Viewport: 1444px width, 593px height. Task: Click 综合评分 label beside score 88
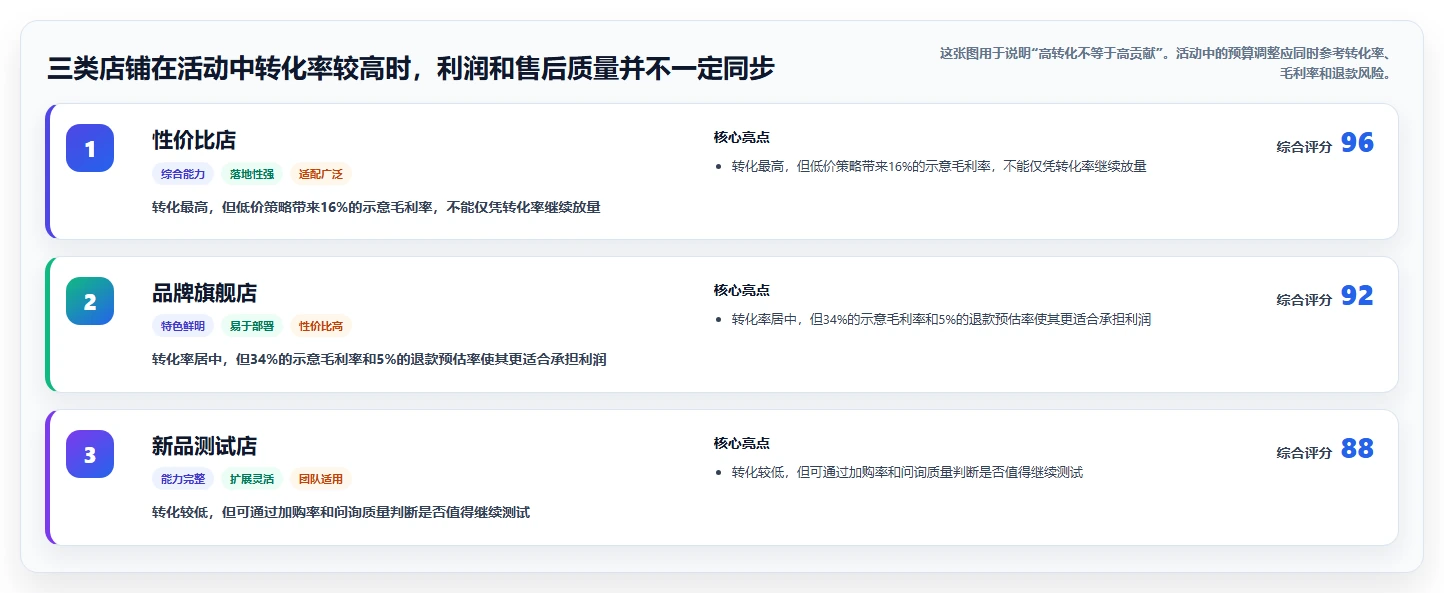tap(1304, 453)
